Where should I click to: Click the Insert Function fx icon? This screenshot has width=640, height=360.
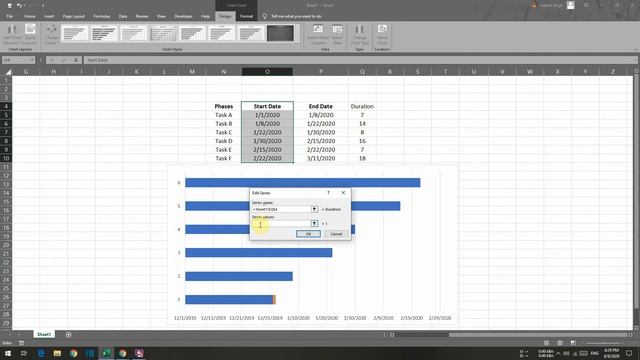click(76, 60)
